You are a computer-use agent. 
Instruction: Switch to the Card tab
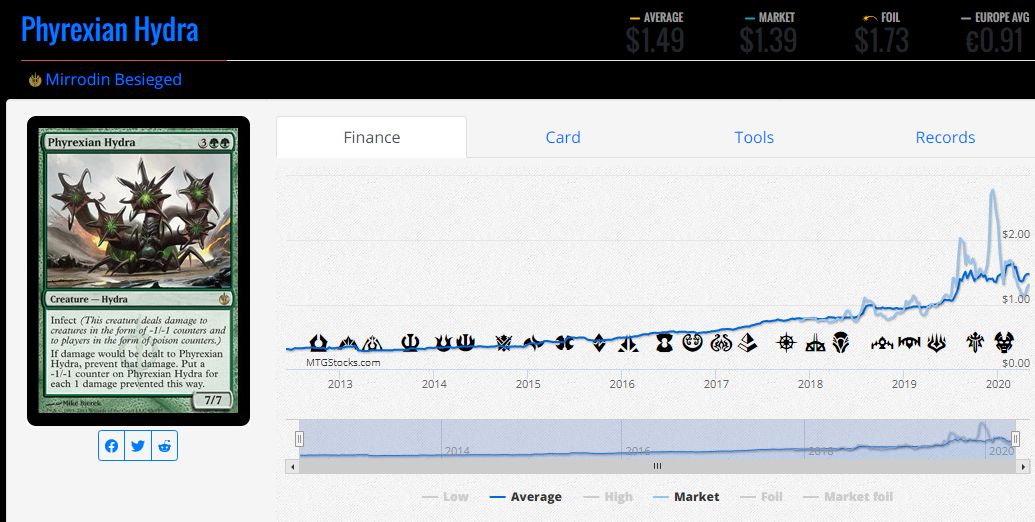coord(563,137)
